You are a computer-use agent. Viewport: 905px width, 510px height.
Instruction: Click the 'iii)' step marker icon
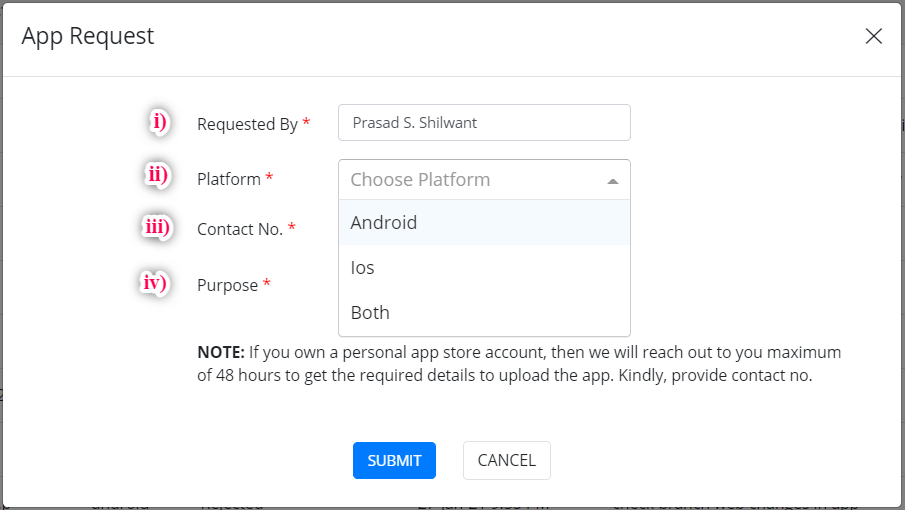[156, 228]
